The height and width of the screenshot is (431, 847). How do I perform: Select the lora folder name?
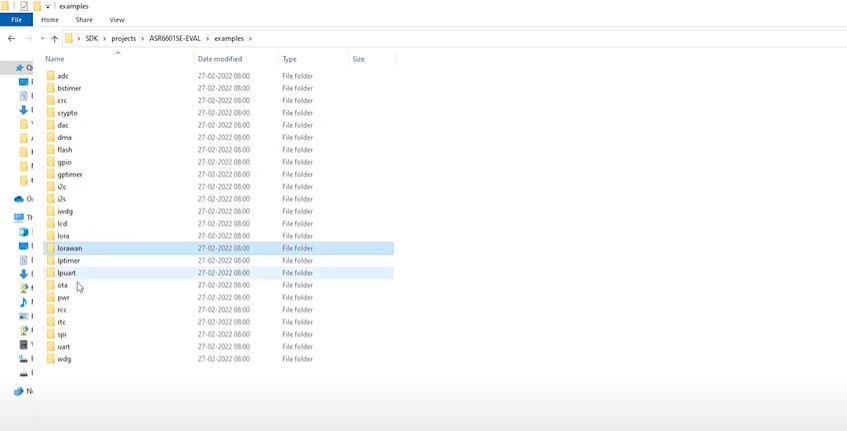(63, 236)
